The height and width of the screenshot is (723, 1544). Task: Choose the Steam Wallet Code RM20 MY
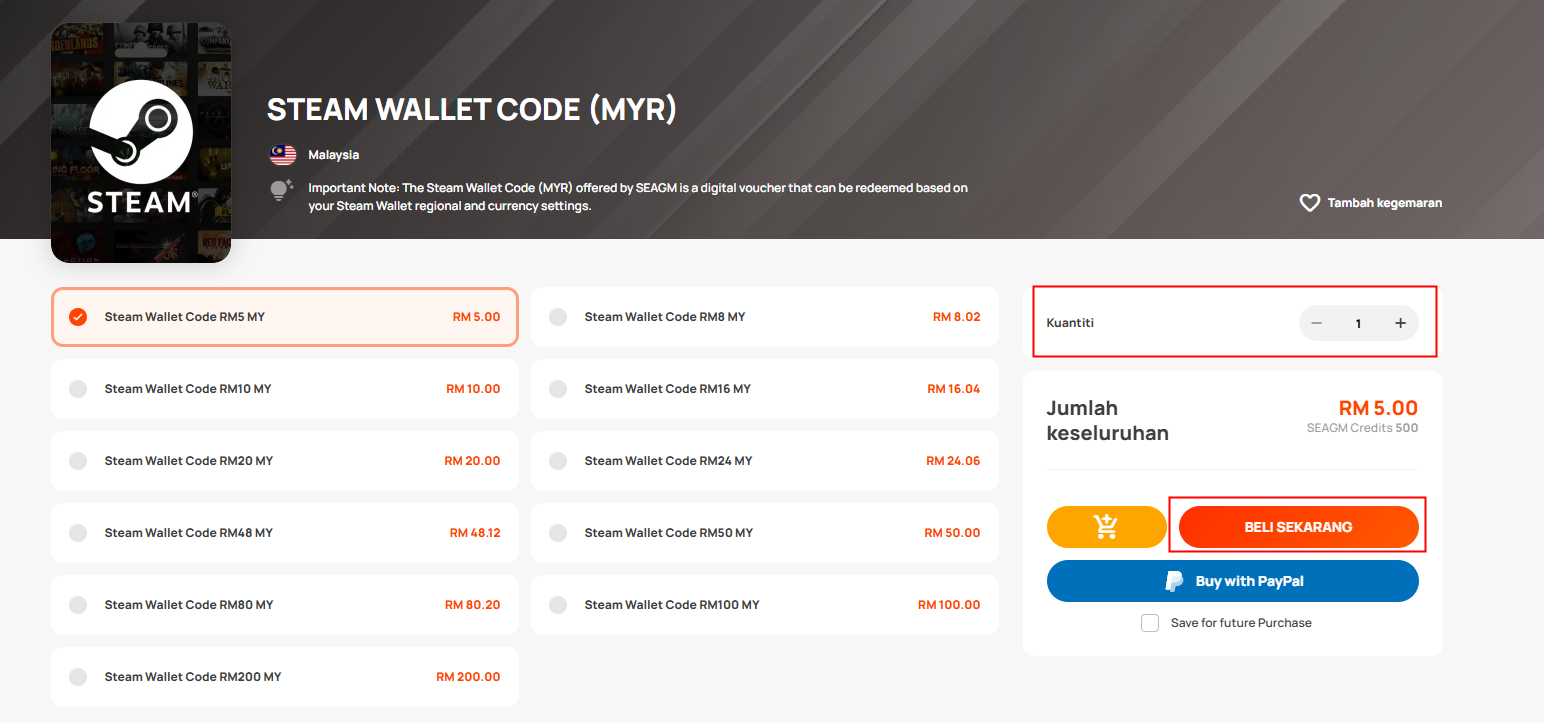285,461
